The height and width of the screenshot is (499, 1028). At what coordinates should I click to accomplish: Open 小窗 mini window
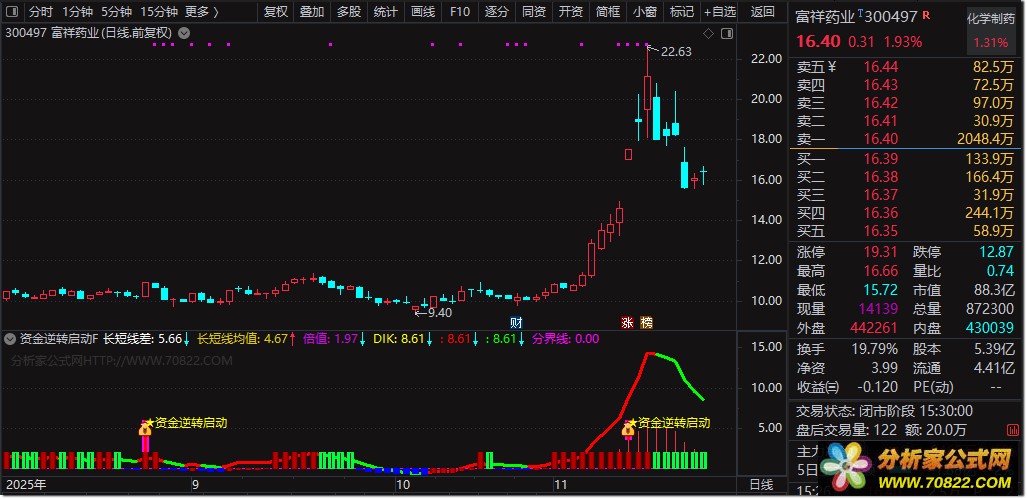(x=645, y=11)
